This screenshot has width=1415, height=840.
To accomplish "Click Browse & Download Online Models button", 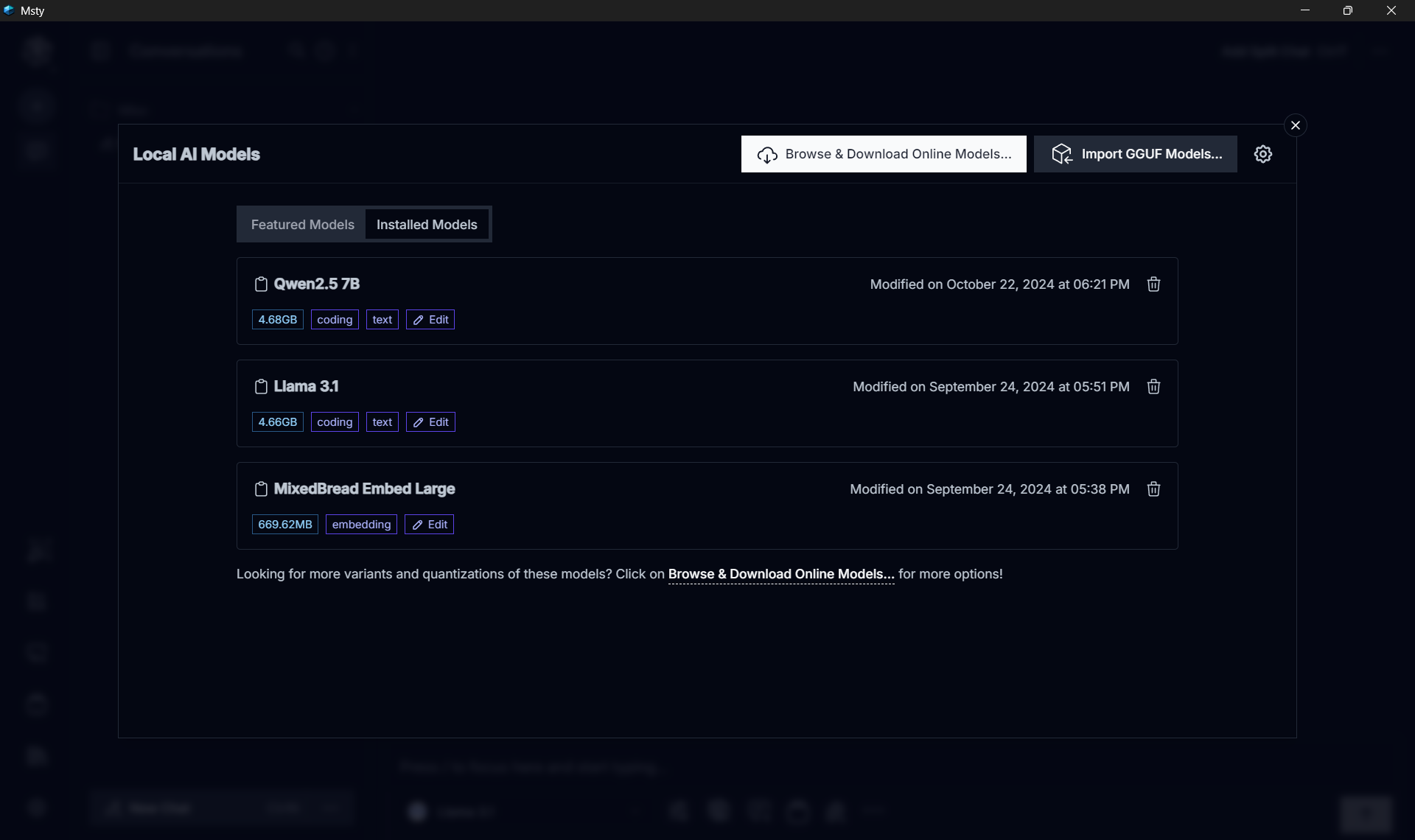I will [884, 154].
